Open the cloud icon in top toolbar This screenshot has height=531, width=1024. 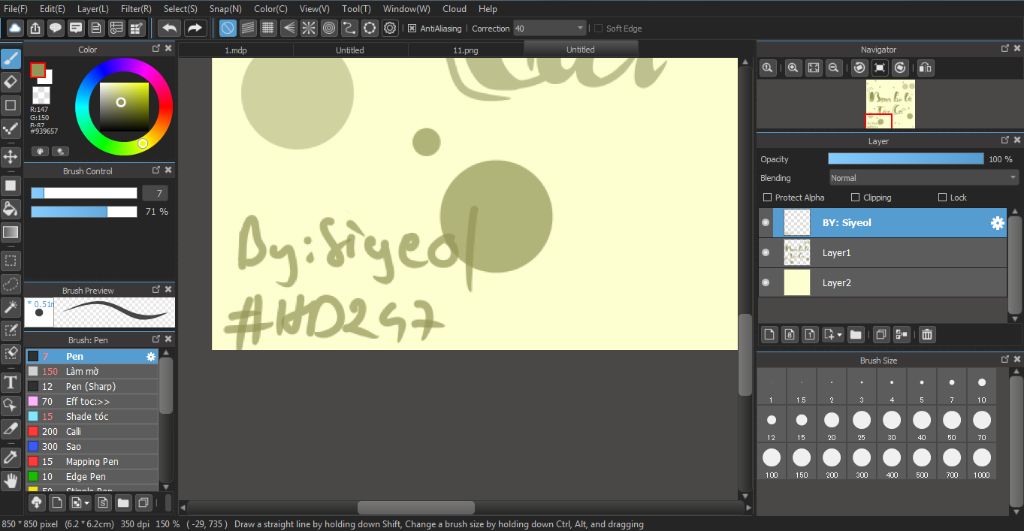tap(14, 28)
